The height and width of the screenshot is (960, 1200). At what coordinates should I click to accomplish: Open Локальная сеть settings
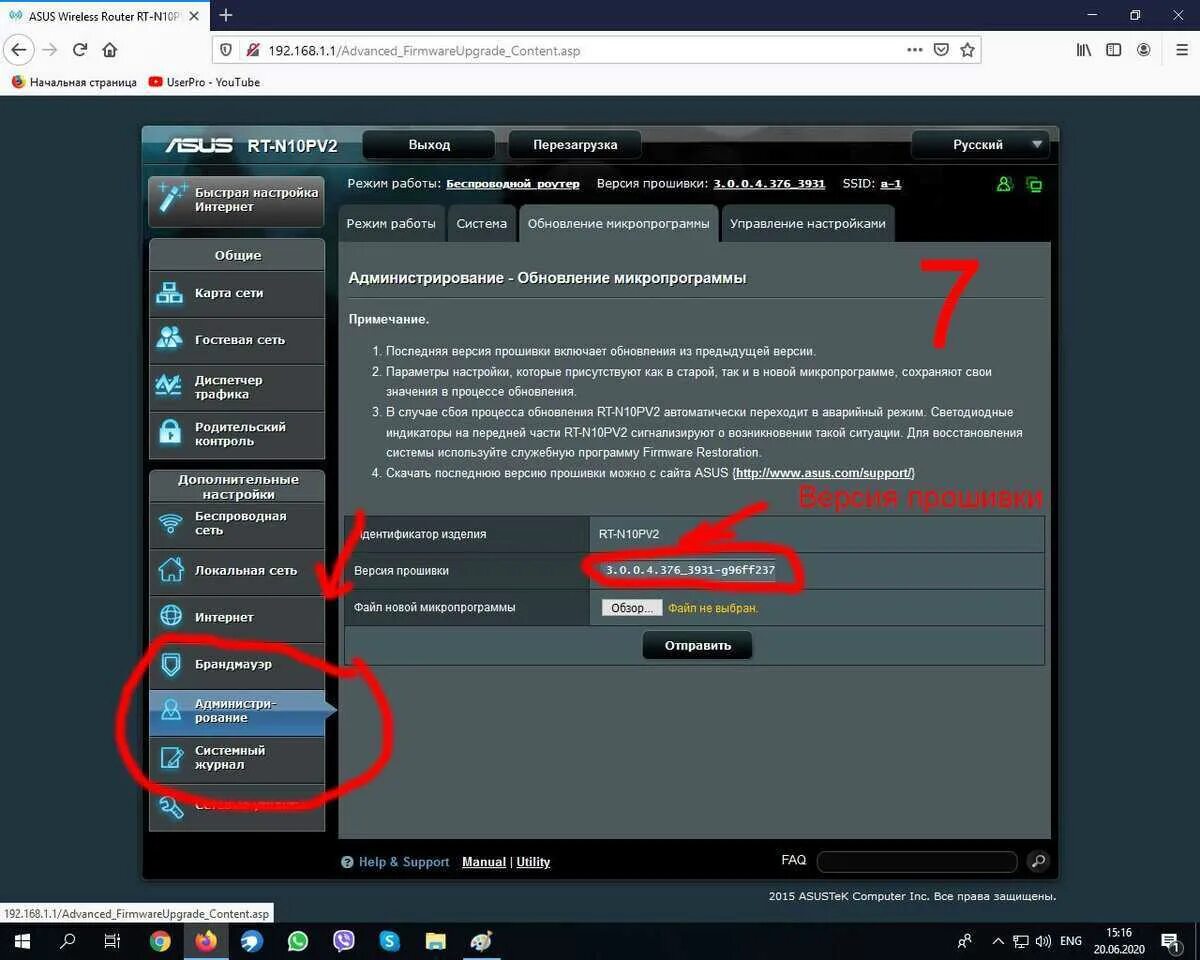[x=237, y=571]
